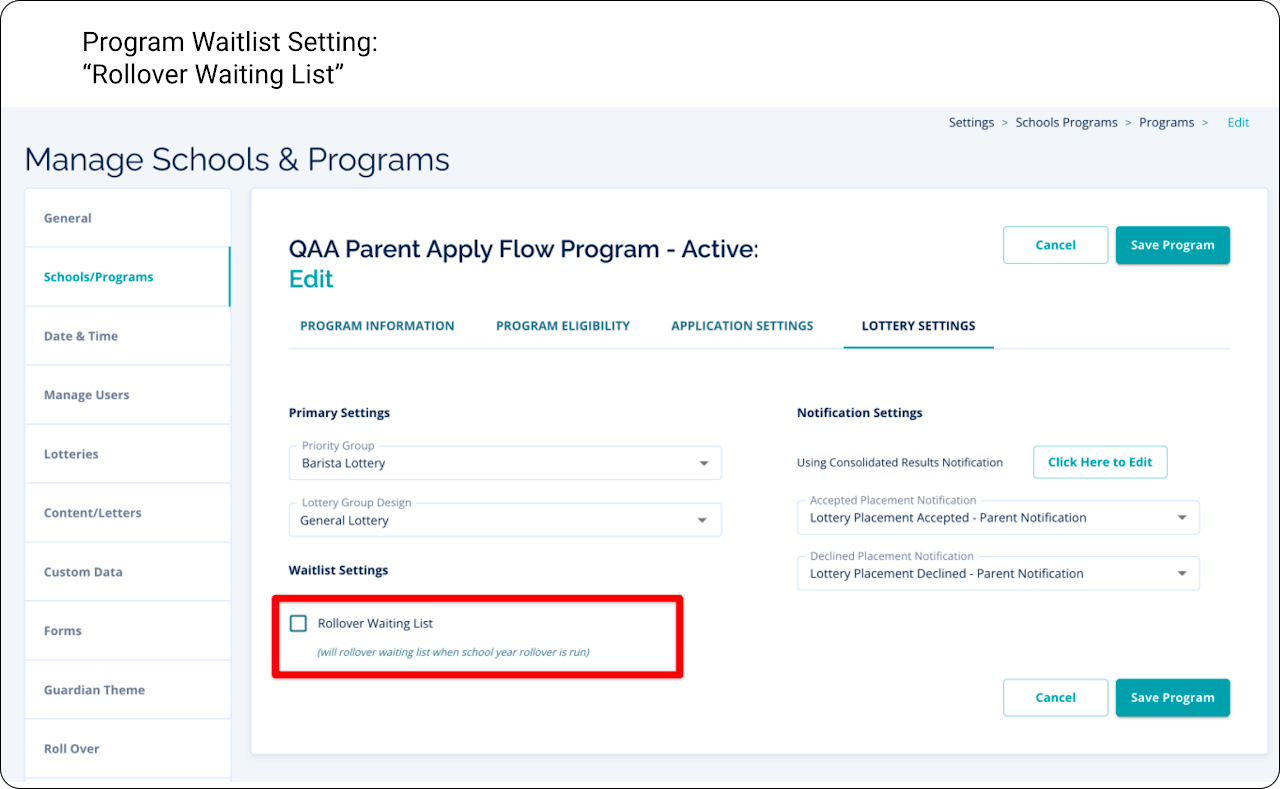Viewport: 1280px width, 789px height.
Task: Select the Lottery Settings tab
Action: 918,326
